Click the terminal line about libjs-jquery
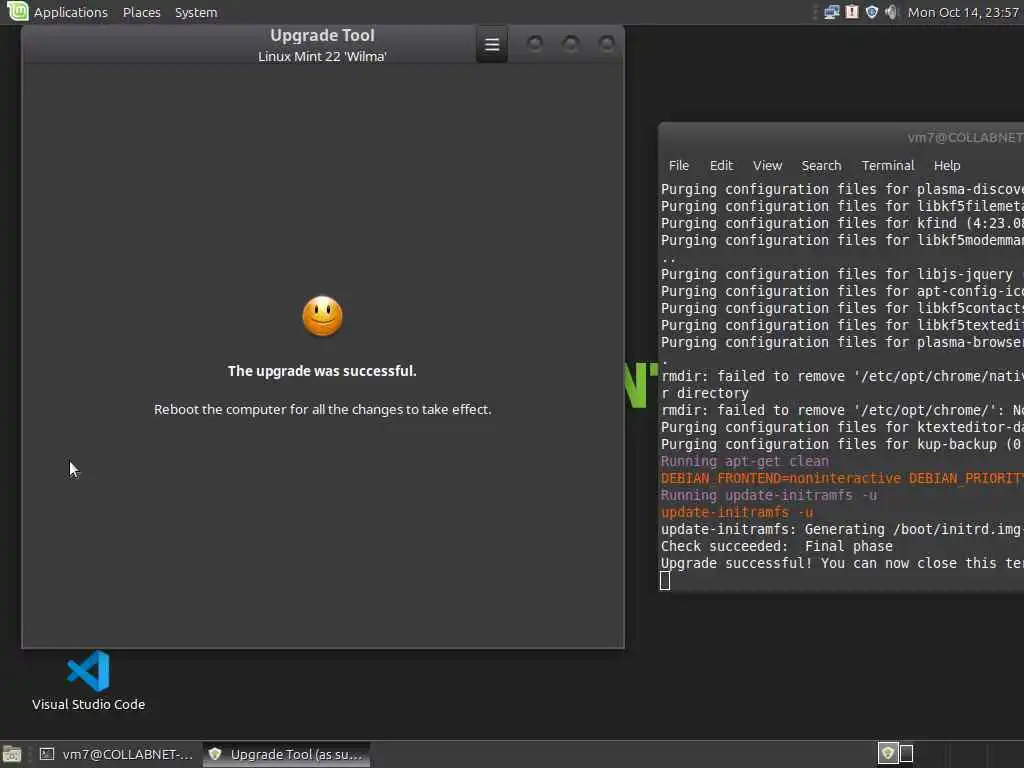The height and width of the screenshot is (768, 1024). 842,274
